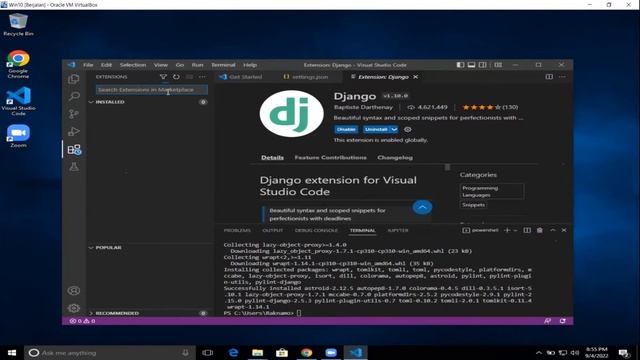The height and width of the screenshot is (360, 640).
Task: Open the View menu
Action: click(161, 65)
